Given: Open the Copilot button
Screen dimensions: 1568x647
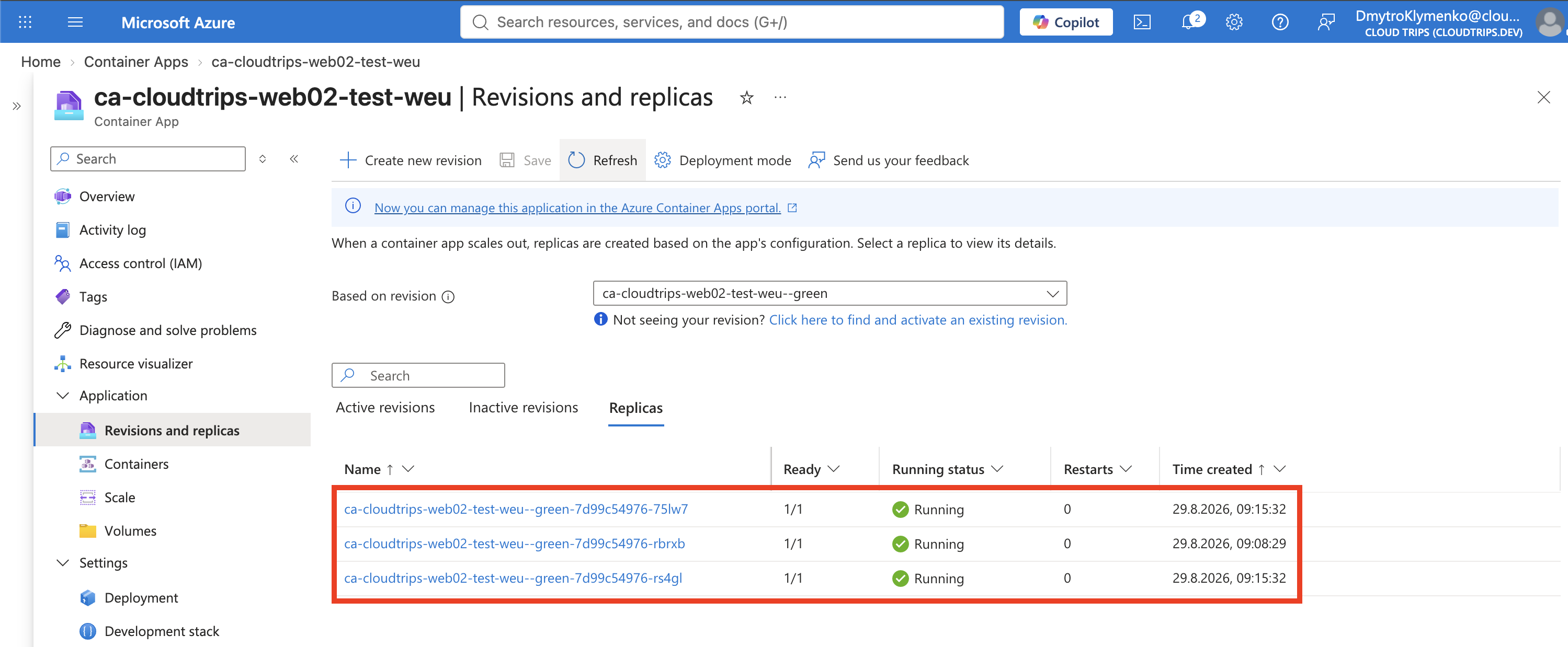Looking at the screenshot, I should (x=1066, y=22).
